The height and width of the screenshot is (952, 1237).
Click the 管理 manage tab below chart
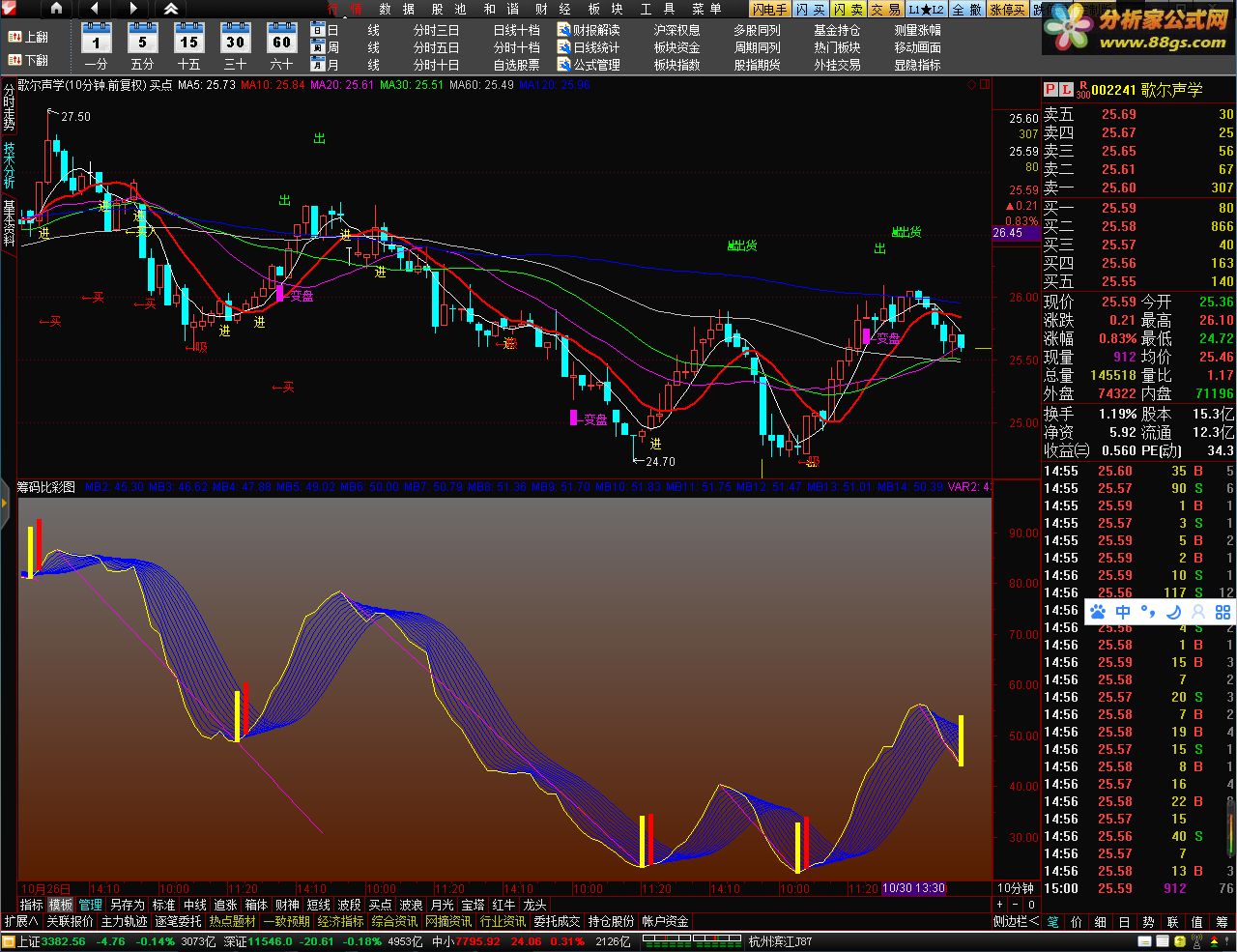coord(90,905)
